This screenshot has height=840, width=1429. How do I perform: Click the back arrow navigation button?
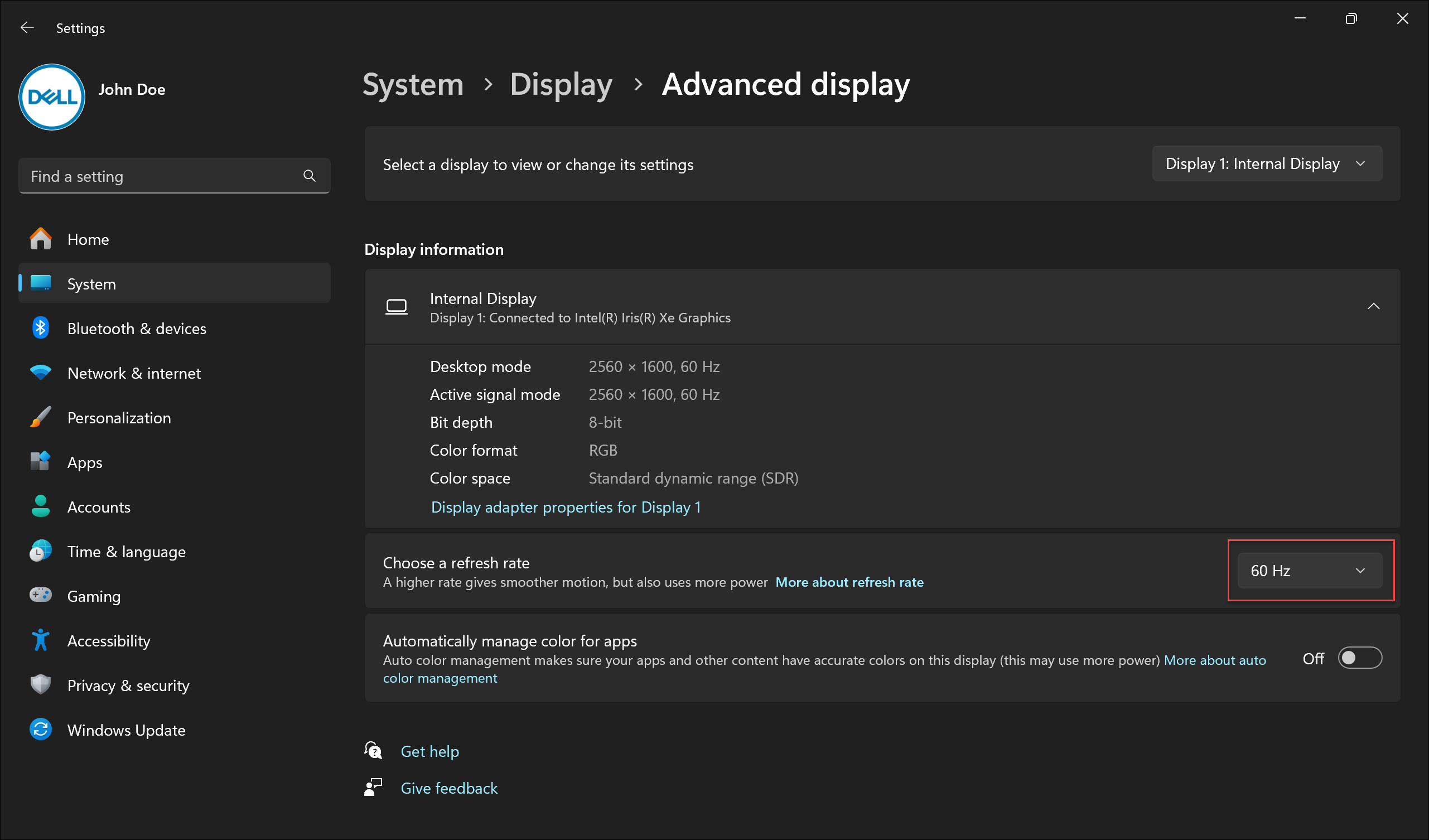tap(27, 27)
